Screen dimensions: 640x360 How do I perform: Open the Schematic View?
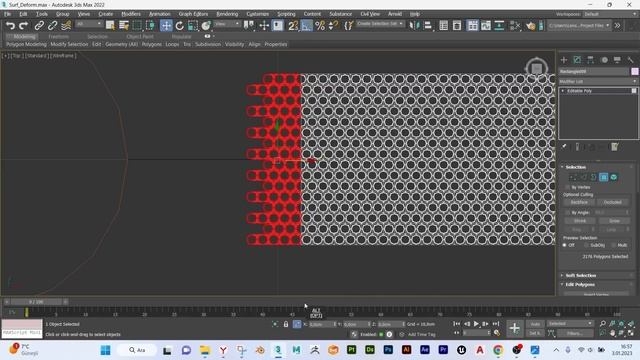tap(499, 26)
